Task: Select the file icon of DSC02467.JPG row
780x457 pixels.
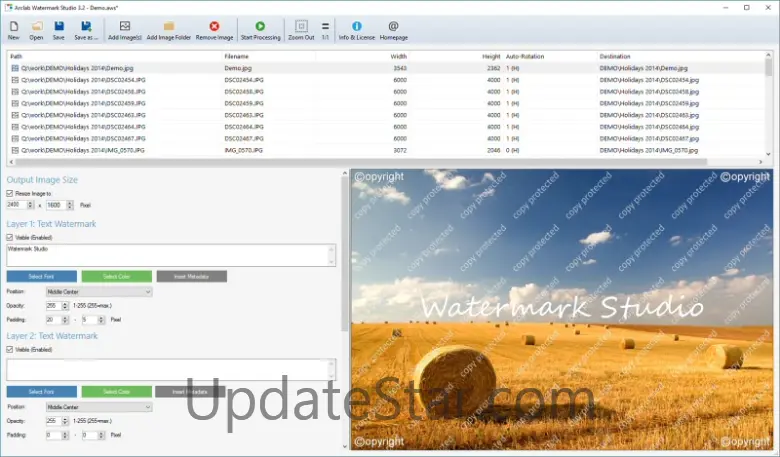Action: click(x=15, y=139)
